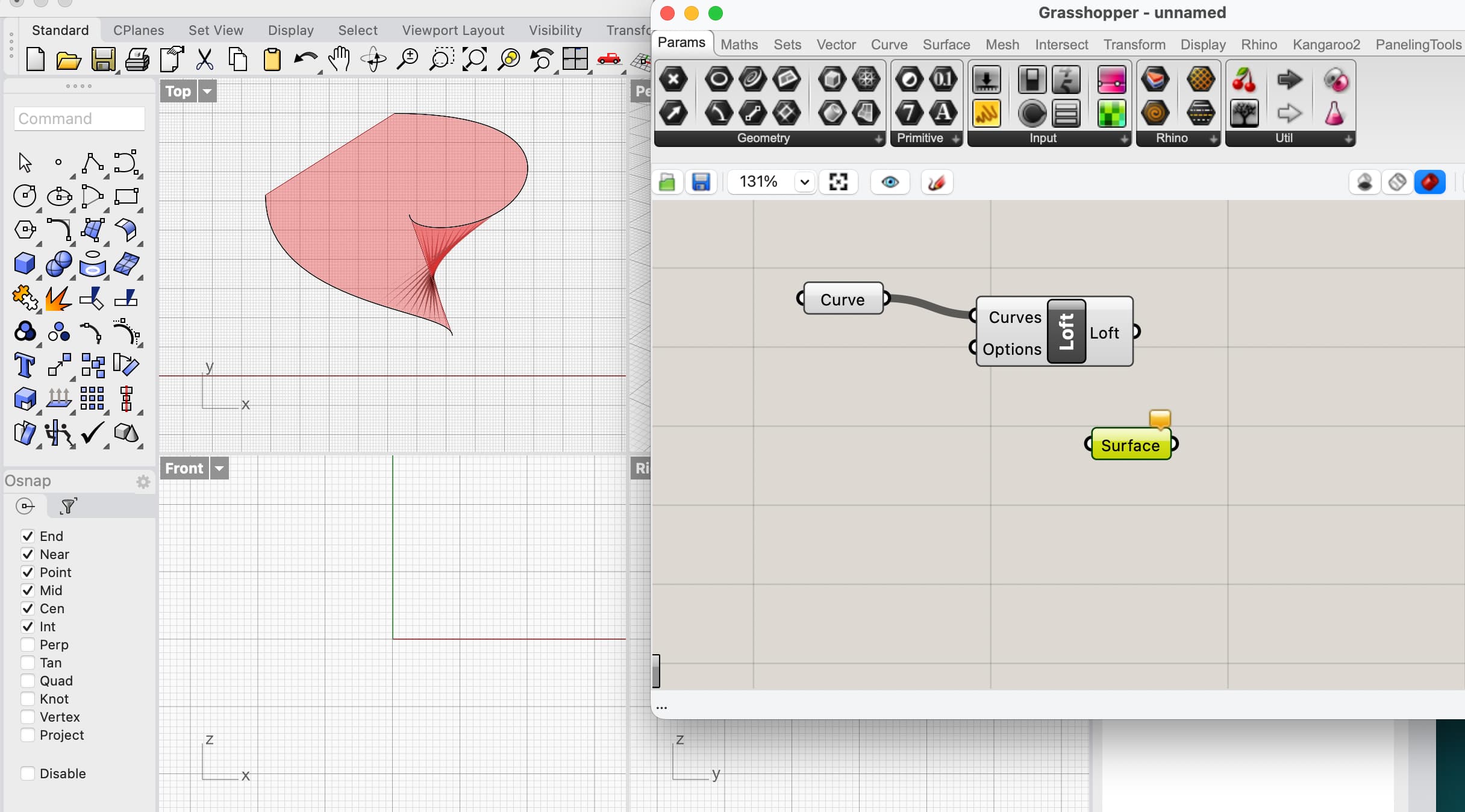
Task: Check the Disable osnap checkbox
Action: pyautogui.click(x=27, y=773)
